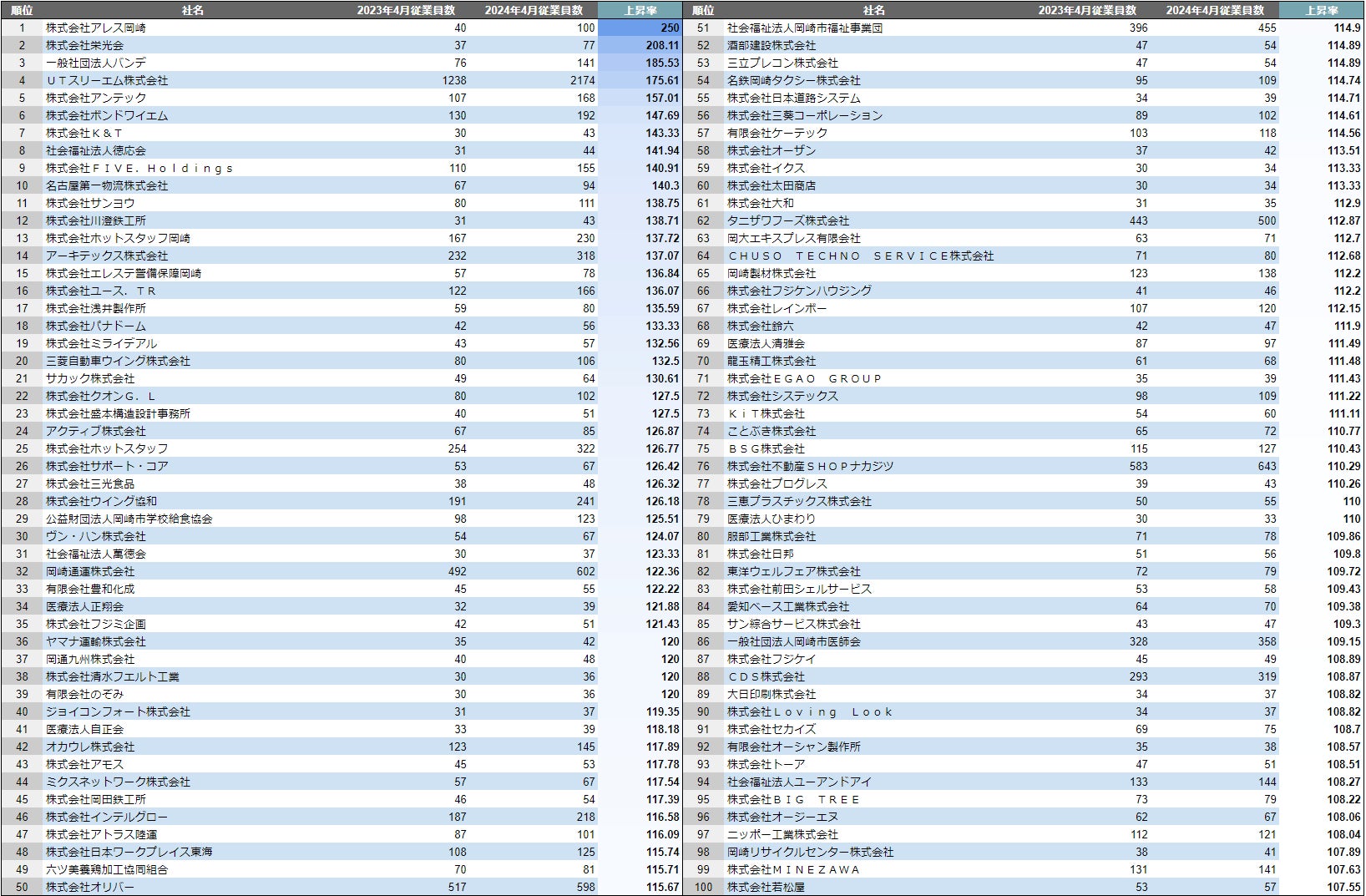Select ＵＴスリーエム株式会社 in the table

107,80
